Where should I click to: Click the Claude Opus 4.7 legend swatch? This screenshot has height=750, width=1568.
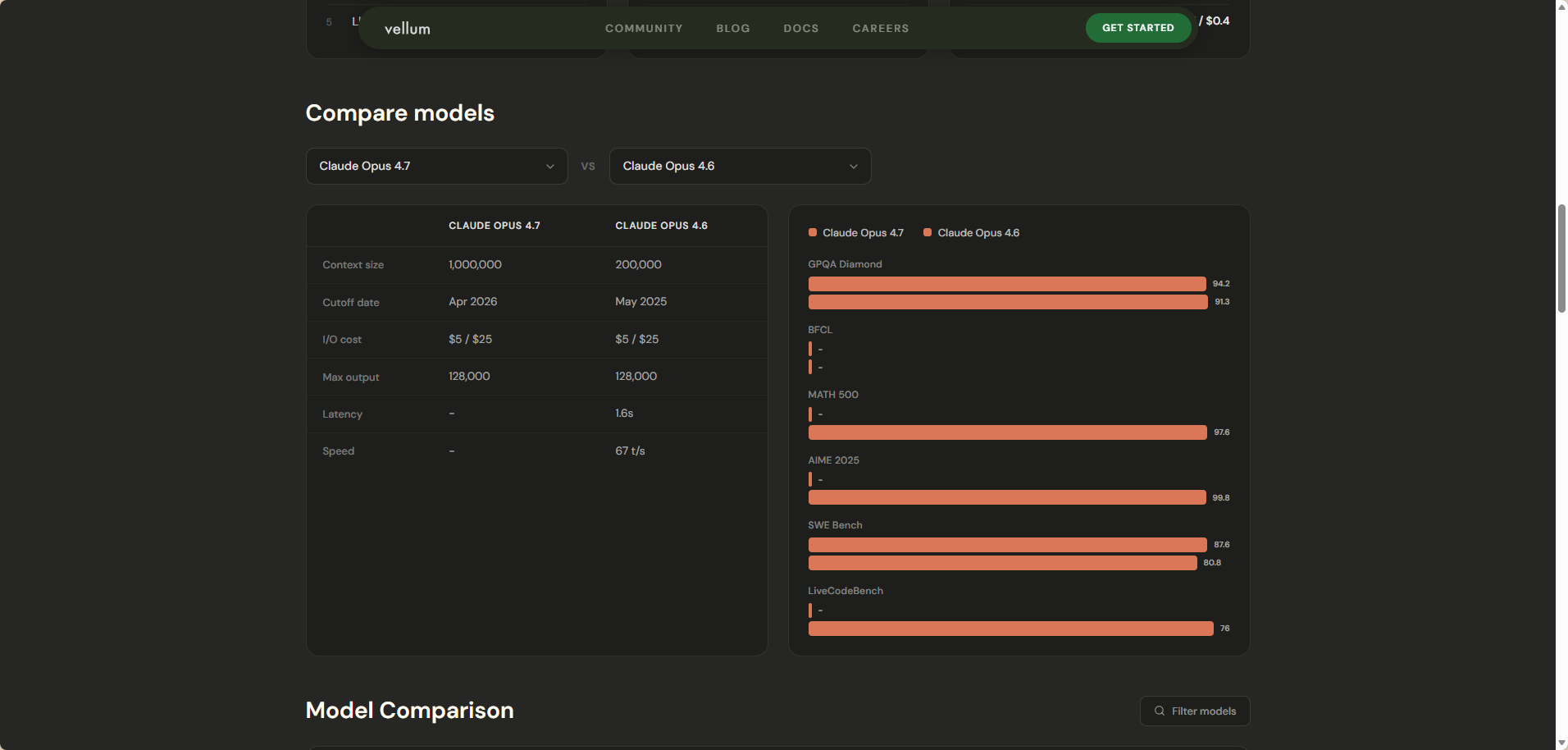[813, 232]
